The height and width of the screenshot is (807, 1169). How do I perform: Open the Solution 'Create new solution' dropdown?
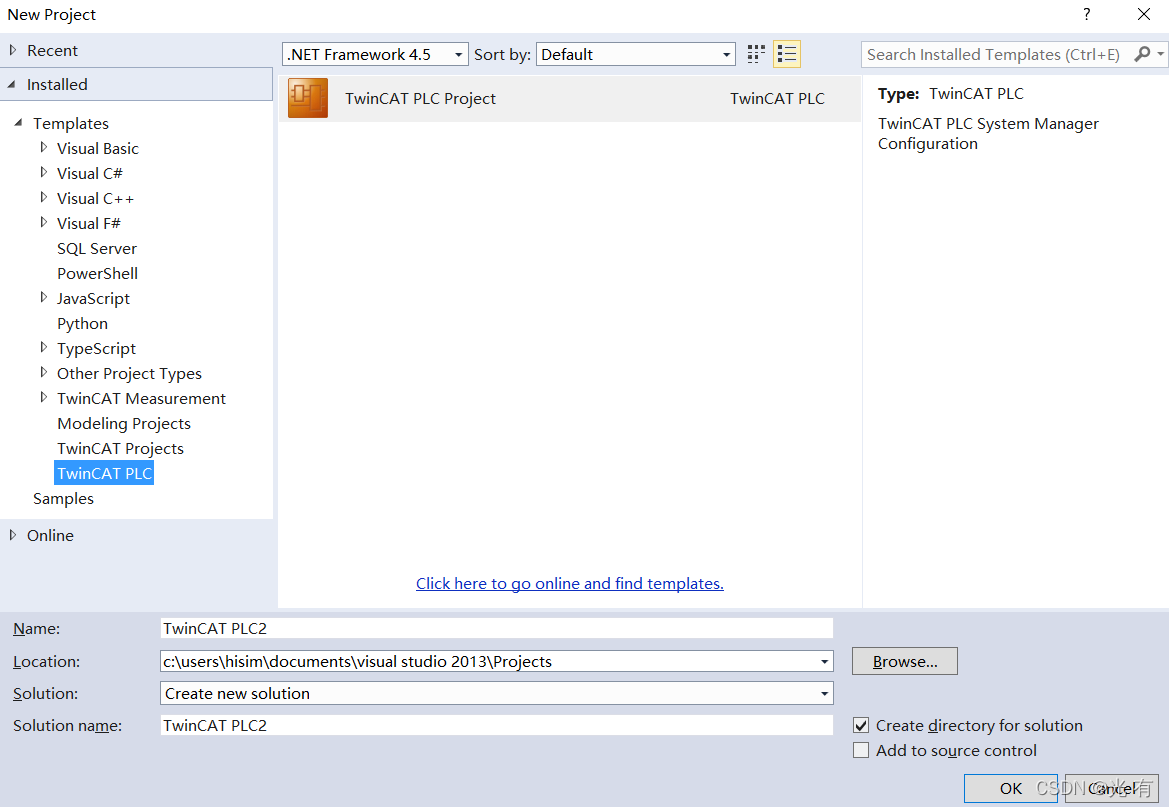coord(497,694)
